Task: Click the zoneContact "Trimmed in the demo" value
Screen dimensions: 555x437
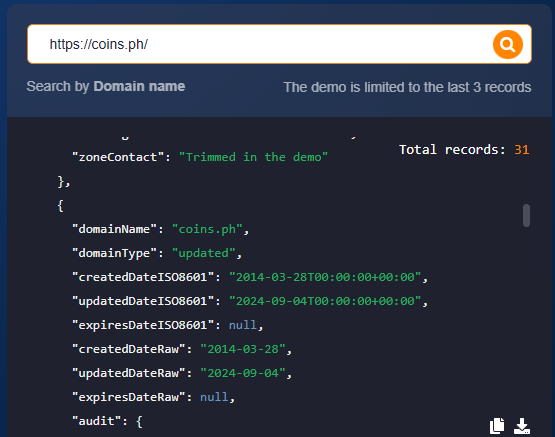Action: point(253,157)
